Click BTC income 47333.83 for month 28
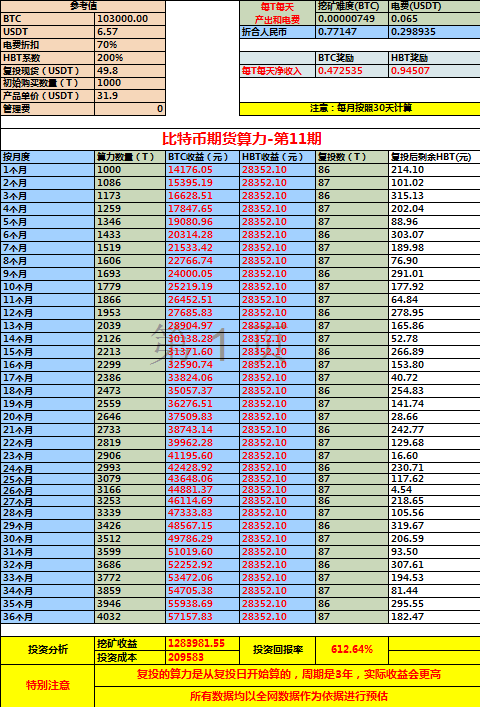The image size is (480, 707). pyautogui.click(x=202, y=513)
